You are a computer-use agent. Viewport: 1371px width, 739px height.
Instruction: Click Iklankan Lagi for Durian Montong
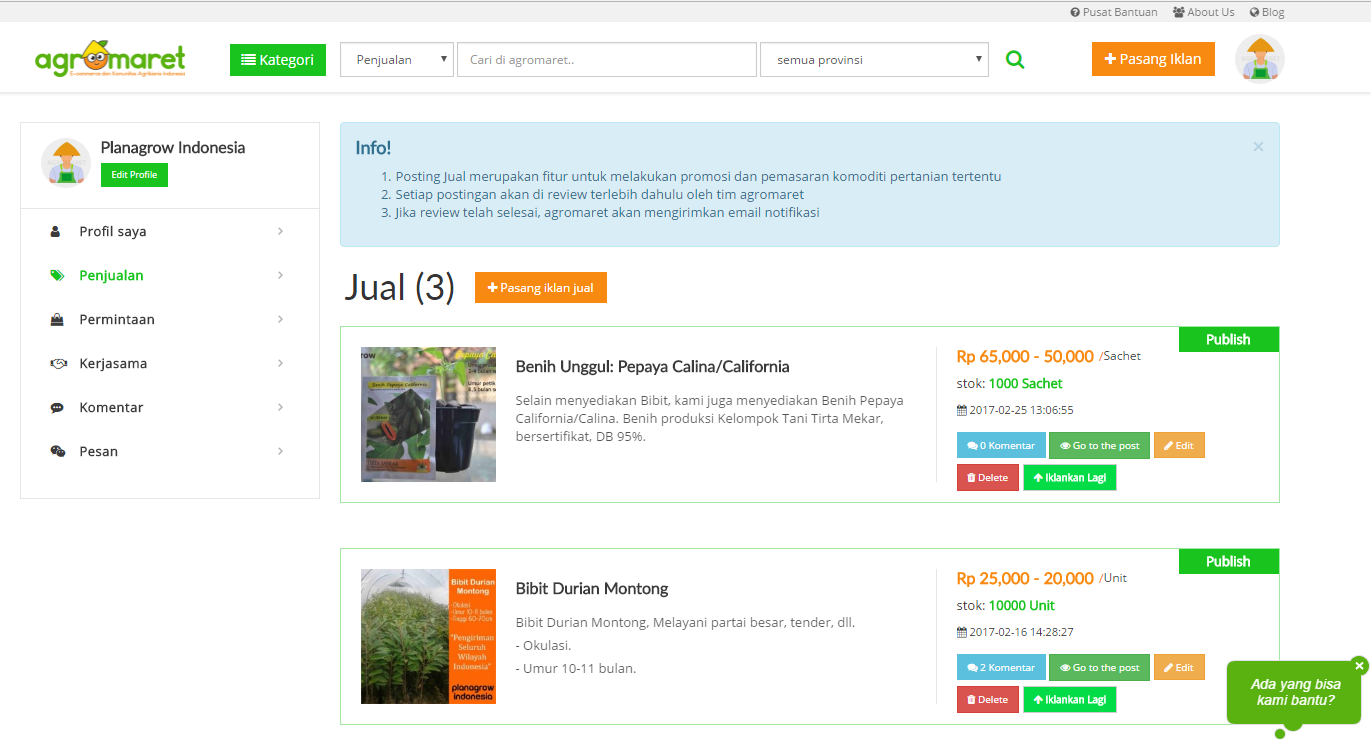point(1069,700)
